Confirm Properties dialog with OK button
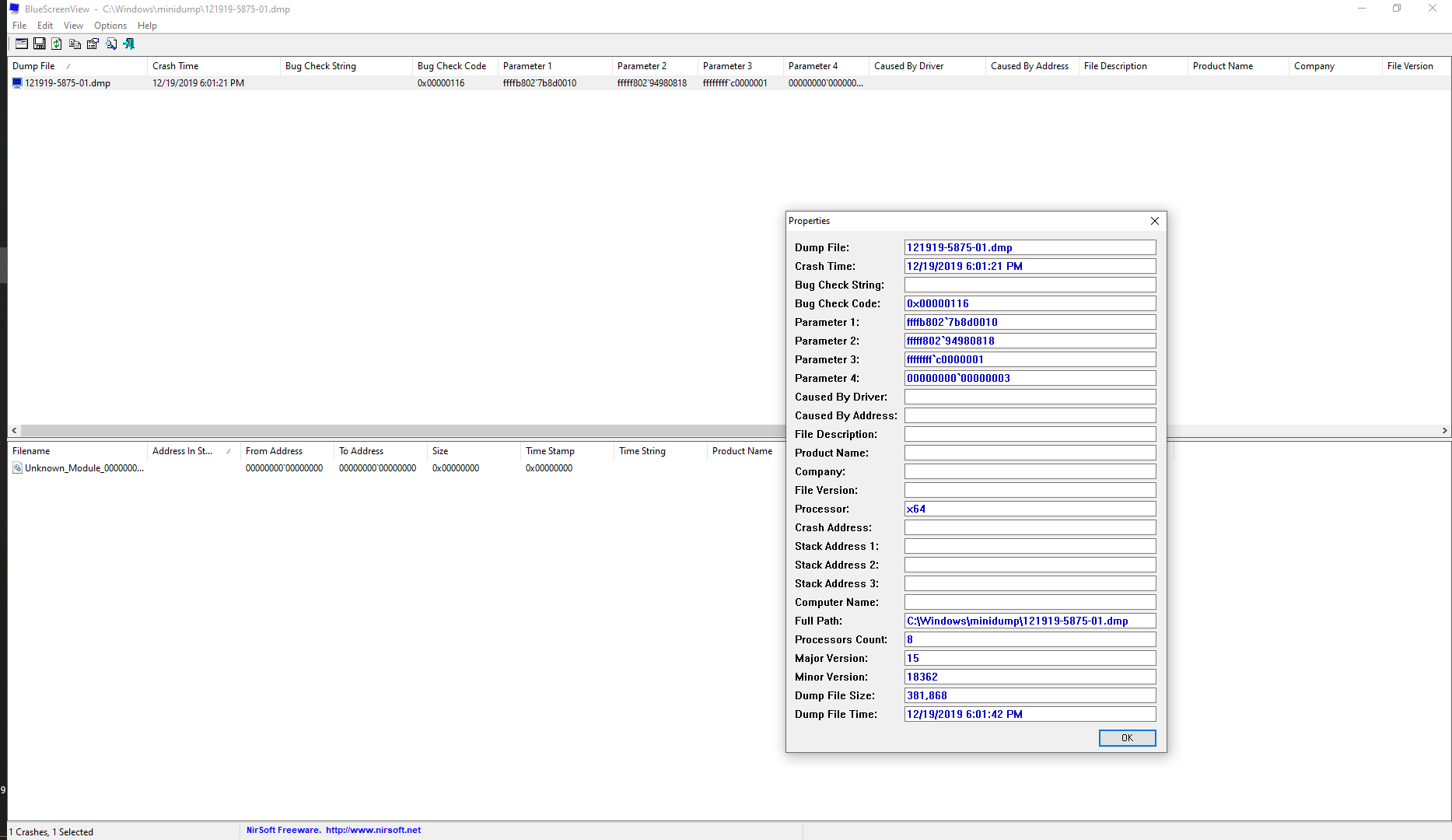This screenshot has width=1452, height=840. click(1127, 738)
